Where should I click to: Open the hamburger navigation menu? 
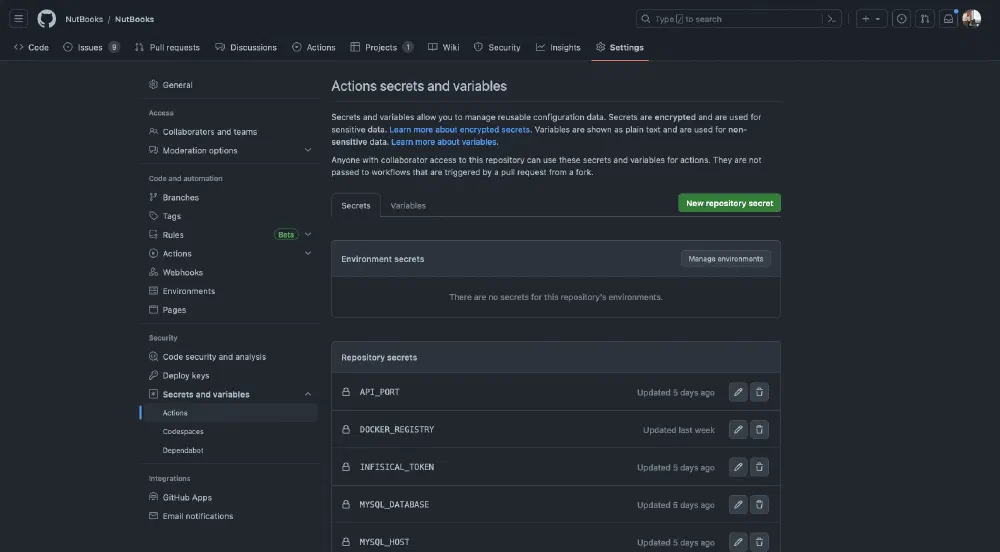(x=18, y=18)
